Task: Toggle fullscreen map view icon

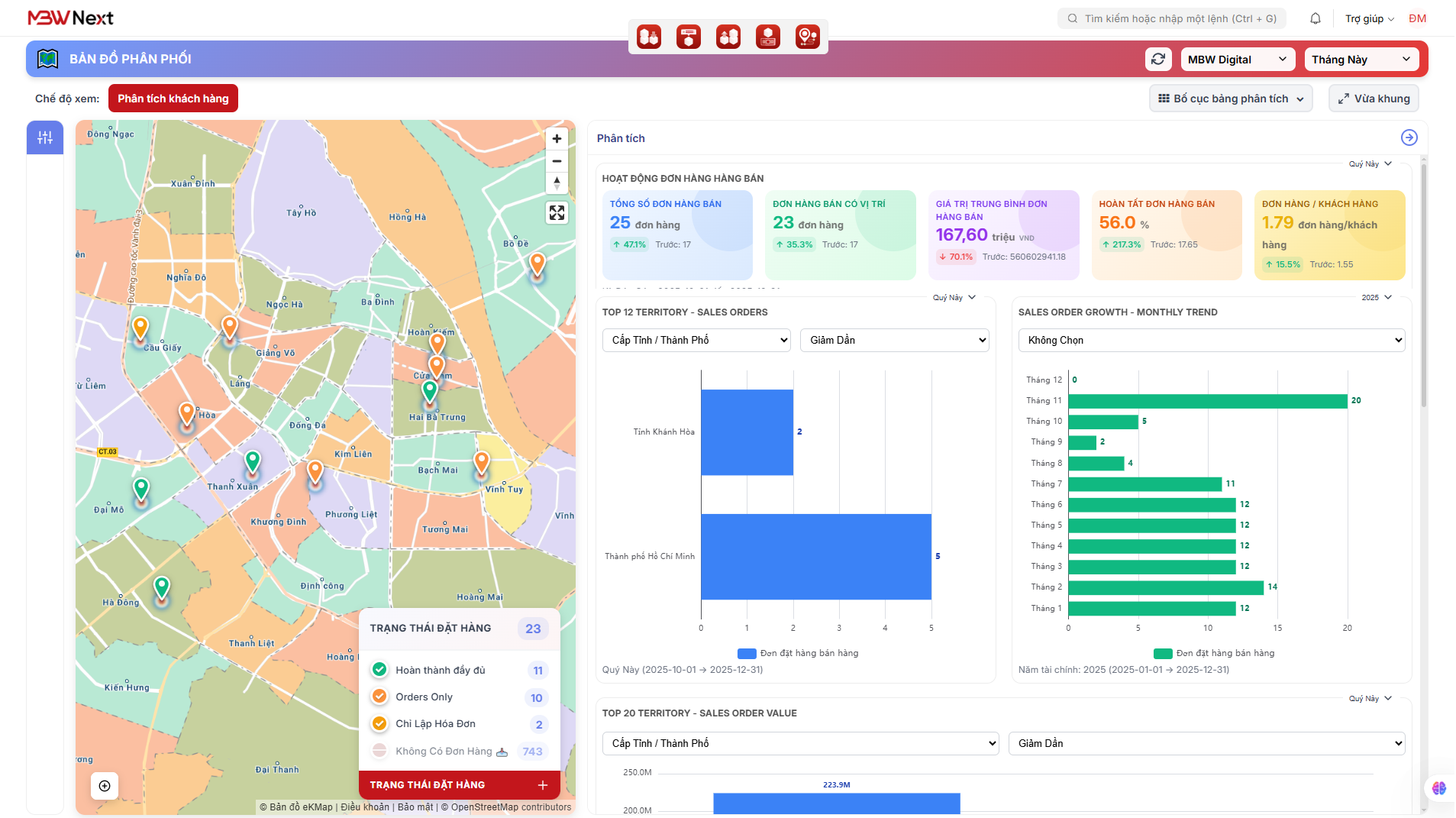Action: click(557, 213)
